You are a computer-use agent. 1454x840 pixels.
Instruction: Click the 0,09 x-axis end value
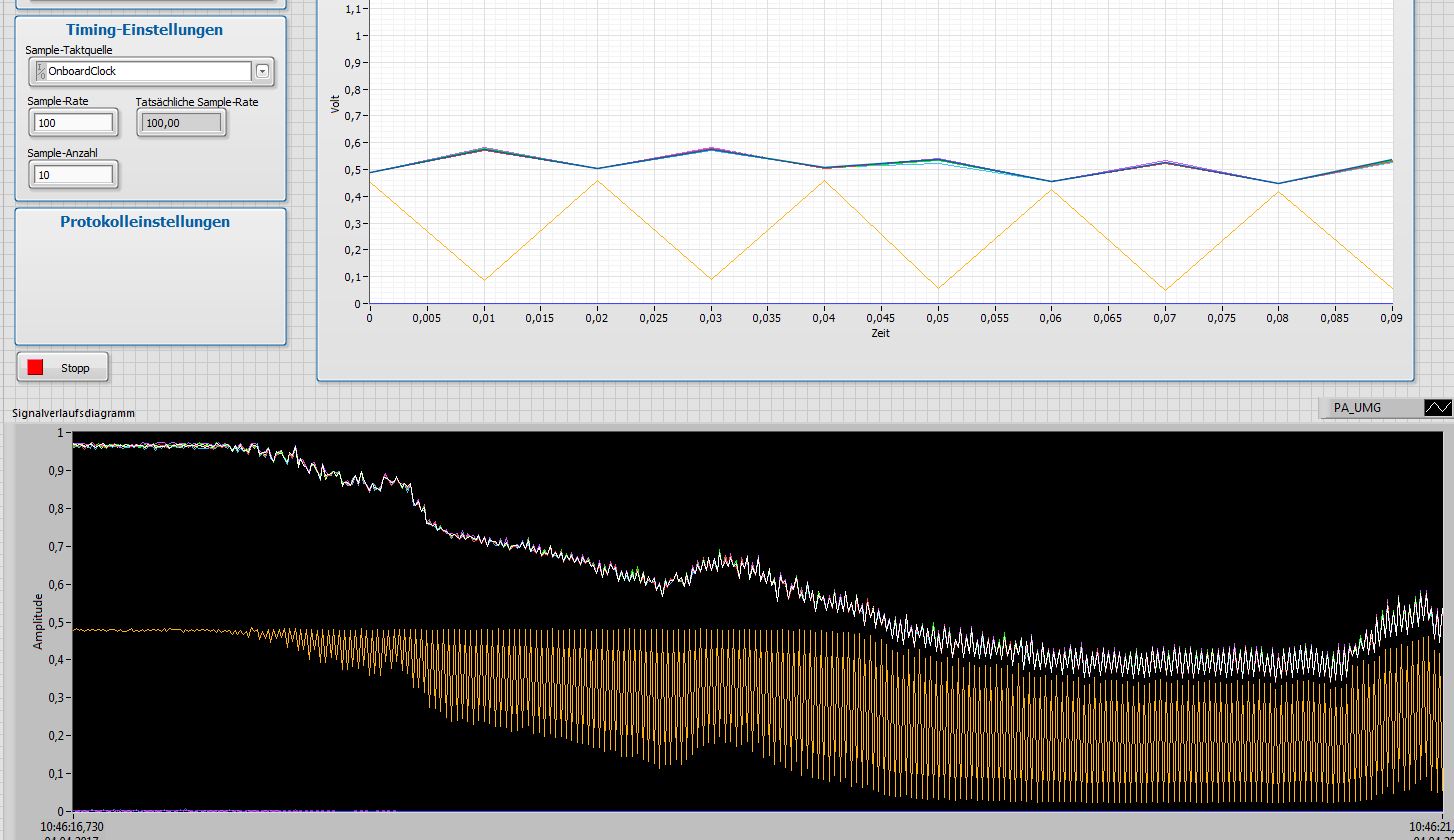pyautogui.click(x=1392, y=318)
